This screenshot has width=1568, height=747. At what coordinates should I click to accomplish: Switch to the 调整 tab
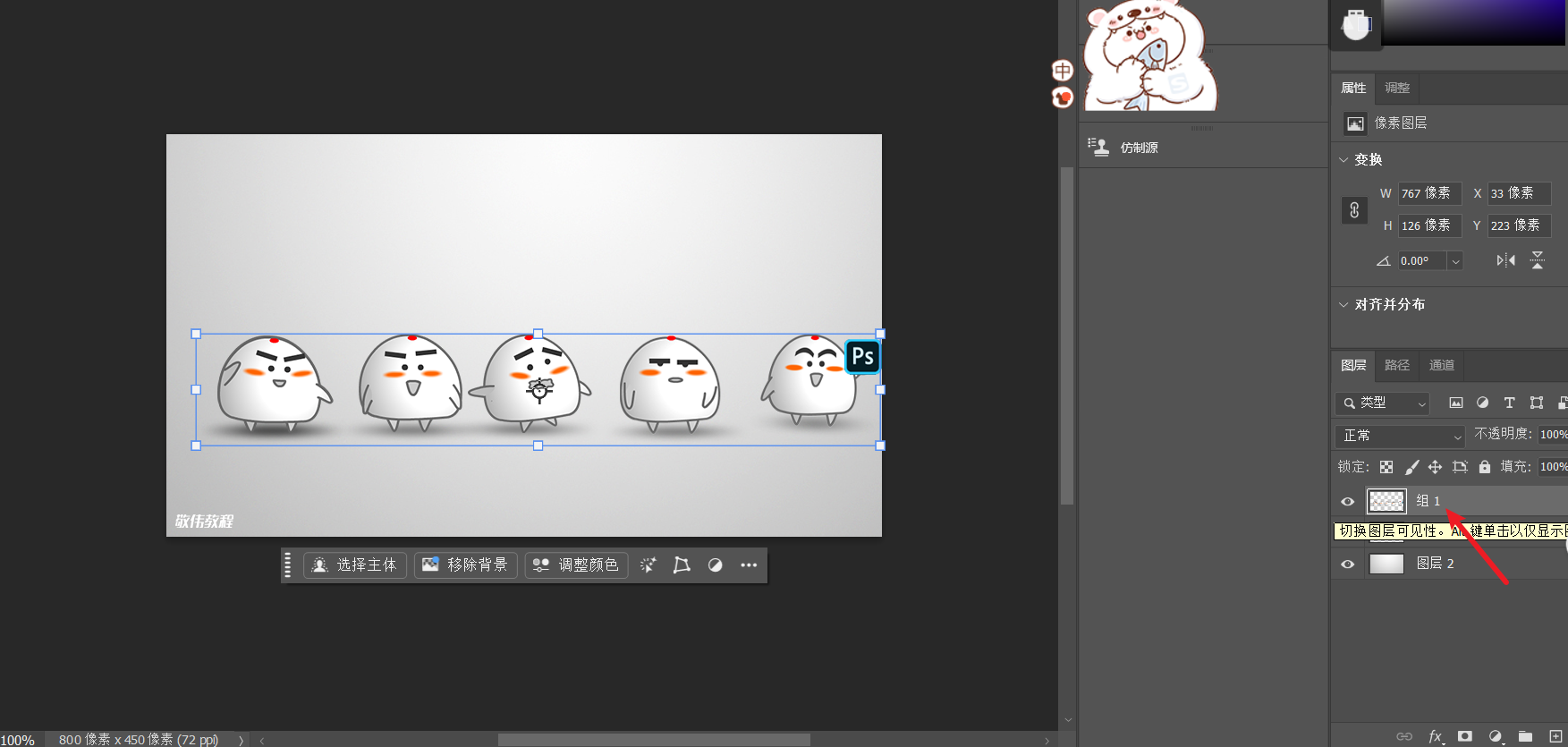click(1397, 88)
